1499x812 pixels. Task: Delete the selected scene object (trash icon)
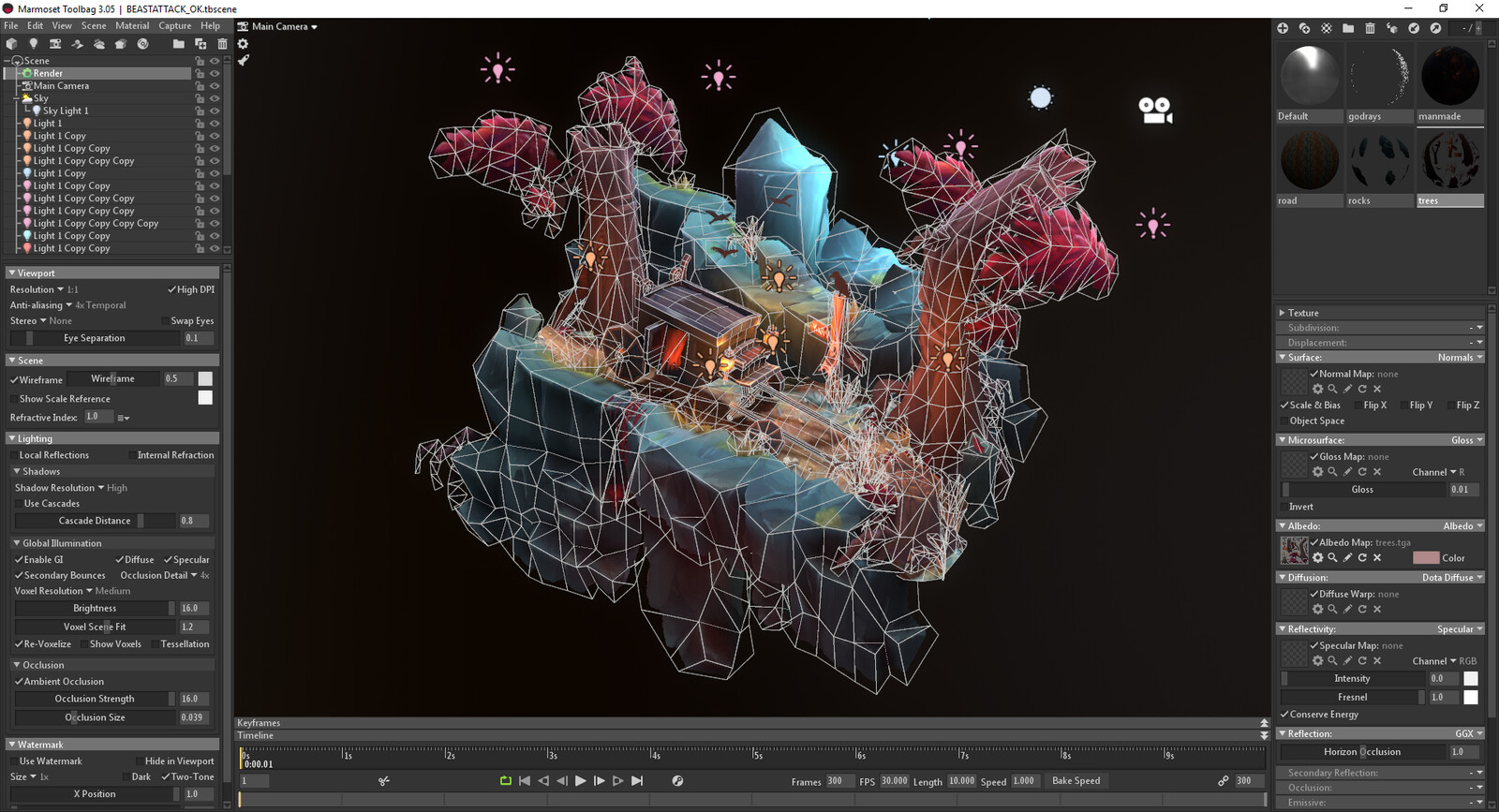222,44
